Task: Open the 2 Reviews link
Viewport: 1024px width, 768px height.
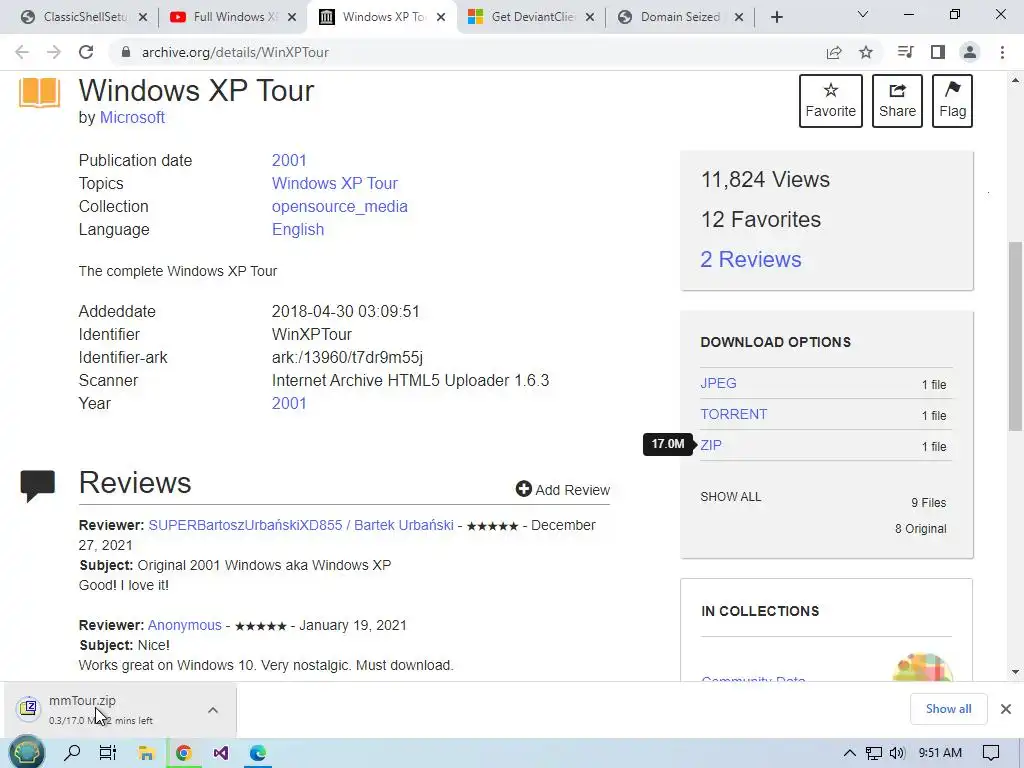Action: [750, 259]
